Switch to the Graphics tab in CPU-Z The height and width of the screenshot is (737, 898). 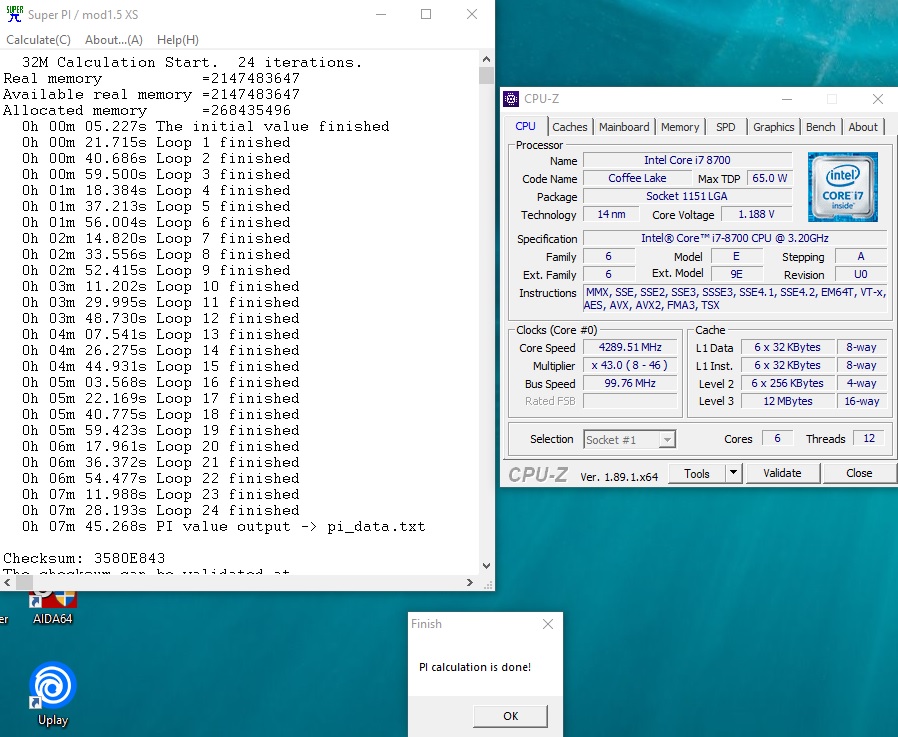(773, 127)
